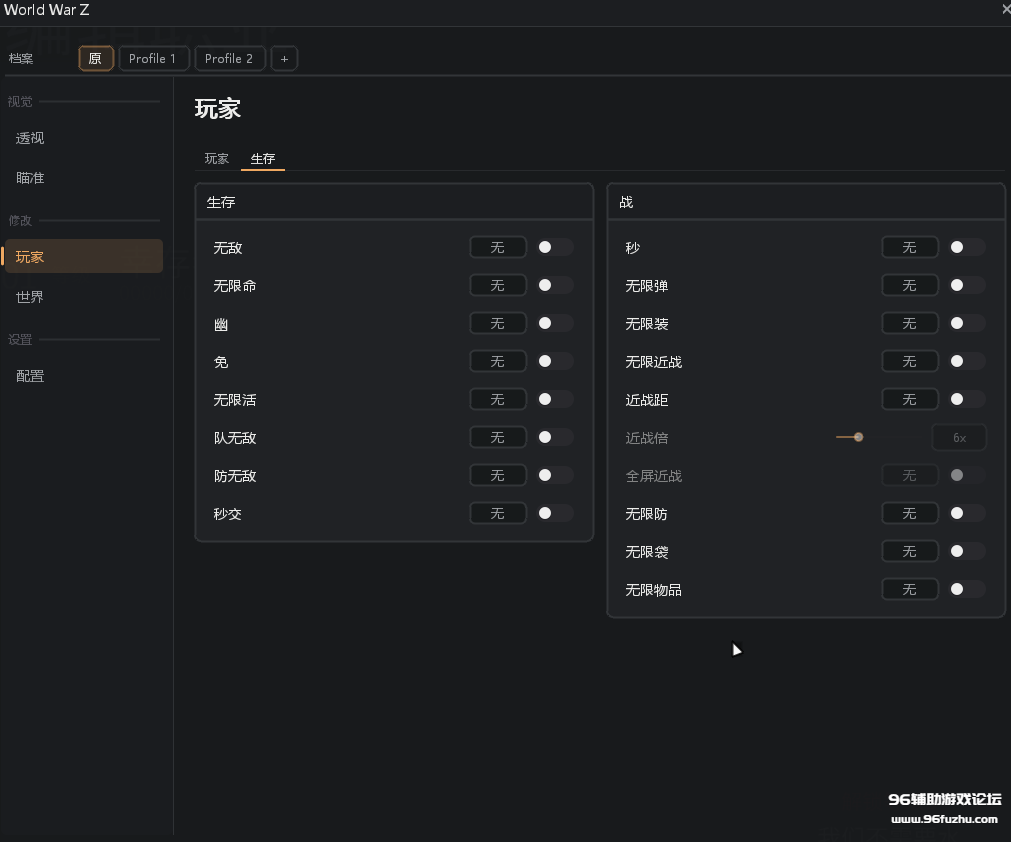Switch to Profile 1

153,59
